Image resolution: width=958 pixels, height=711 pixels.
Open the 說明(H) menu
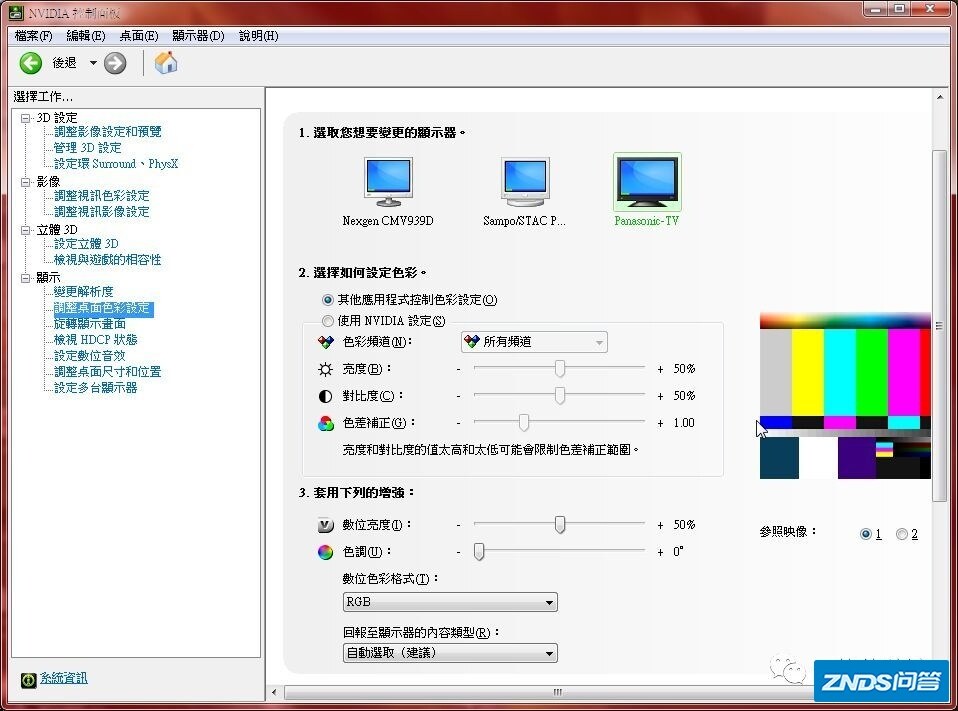(258, 36)
